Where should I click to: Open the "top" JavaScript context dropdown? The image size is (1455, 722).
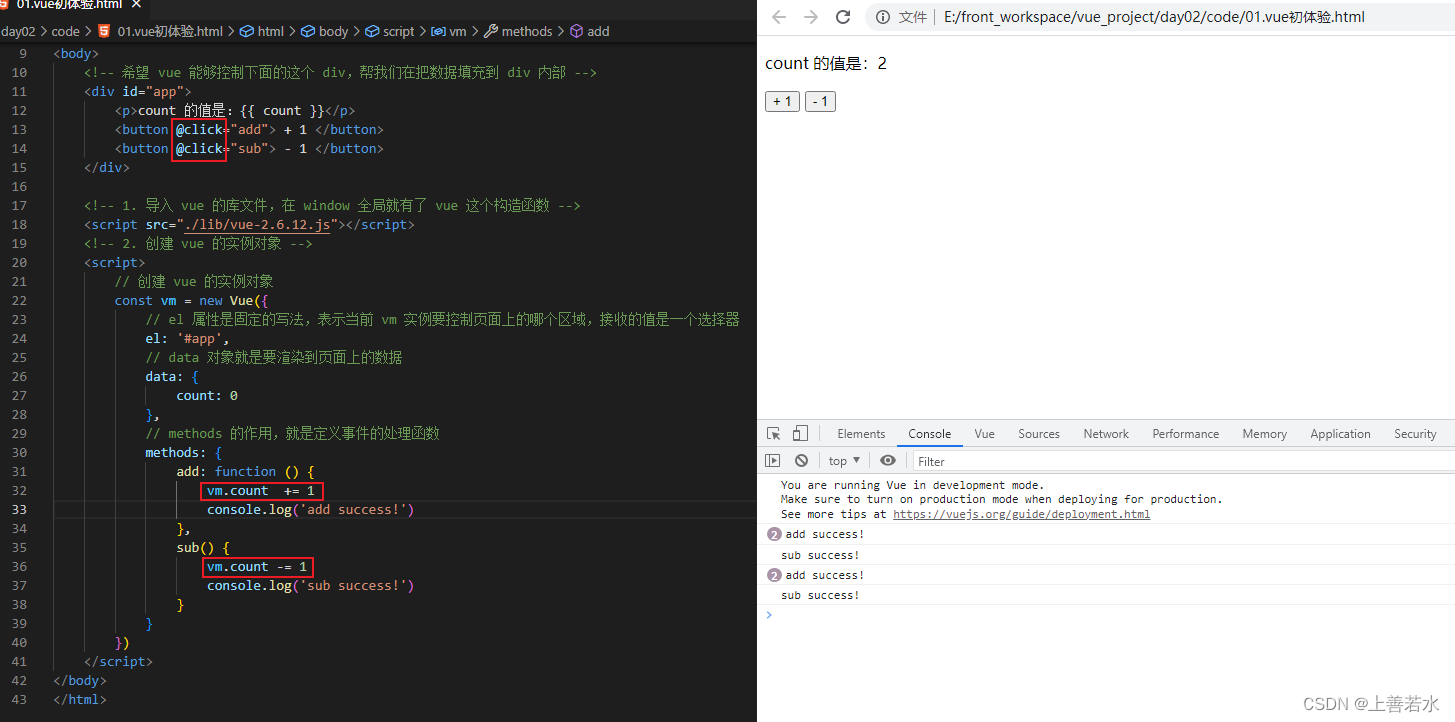coord(845,461)
